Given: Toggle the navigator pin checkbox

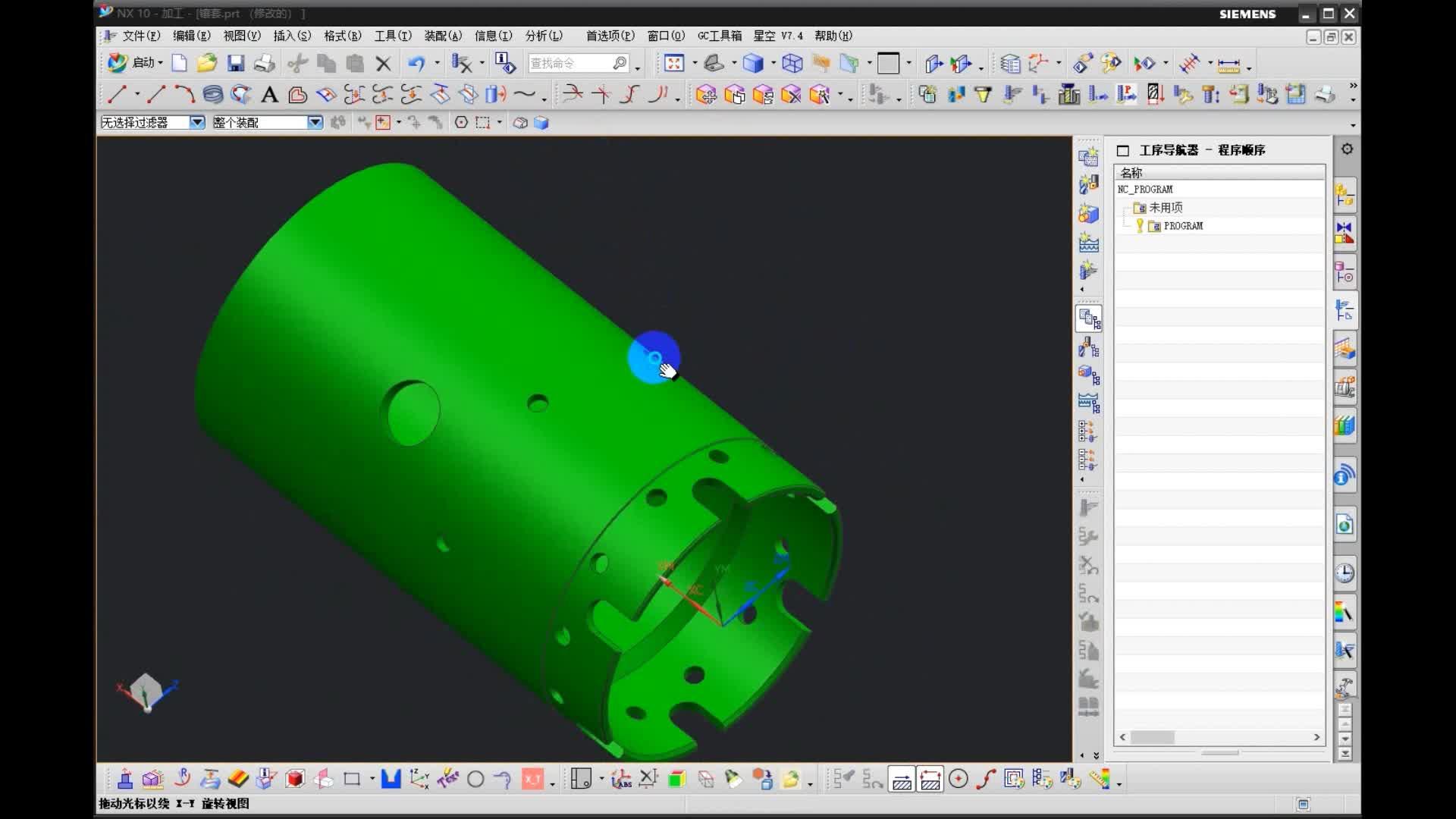Looking at the screenshot, I should (1123, 151).
